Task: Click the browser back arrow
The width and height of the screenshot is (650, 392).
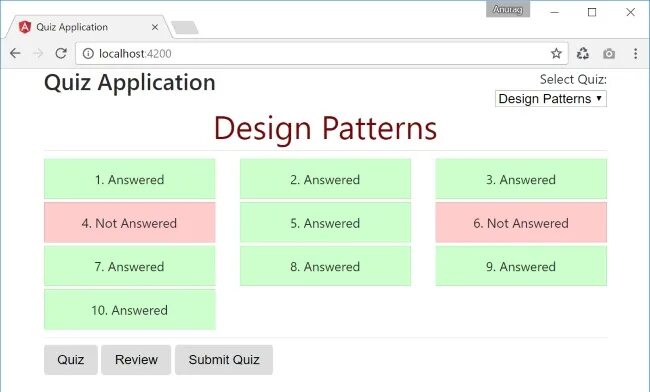Action: [15, 53]
